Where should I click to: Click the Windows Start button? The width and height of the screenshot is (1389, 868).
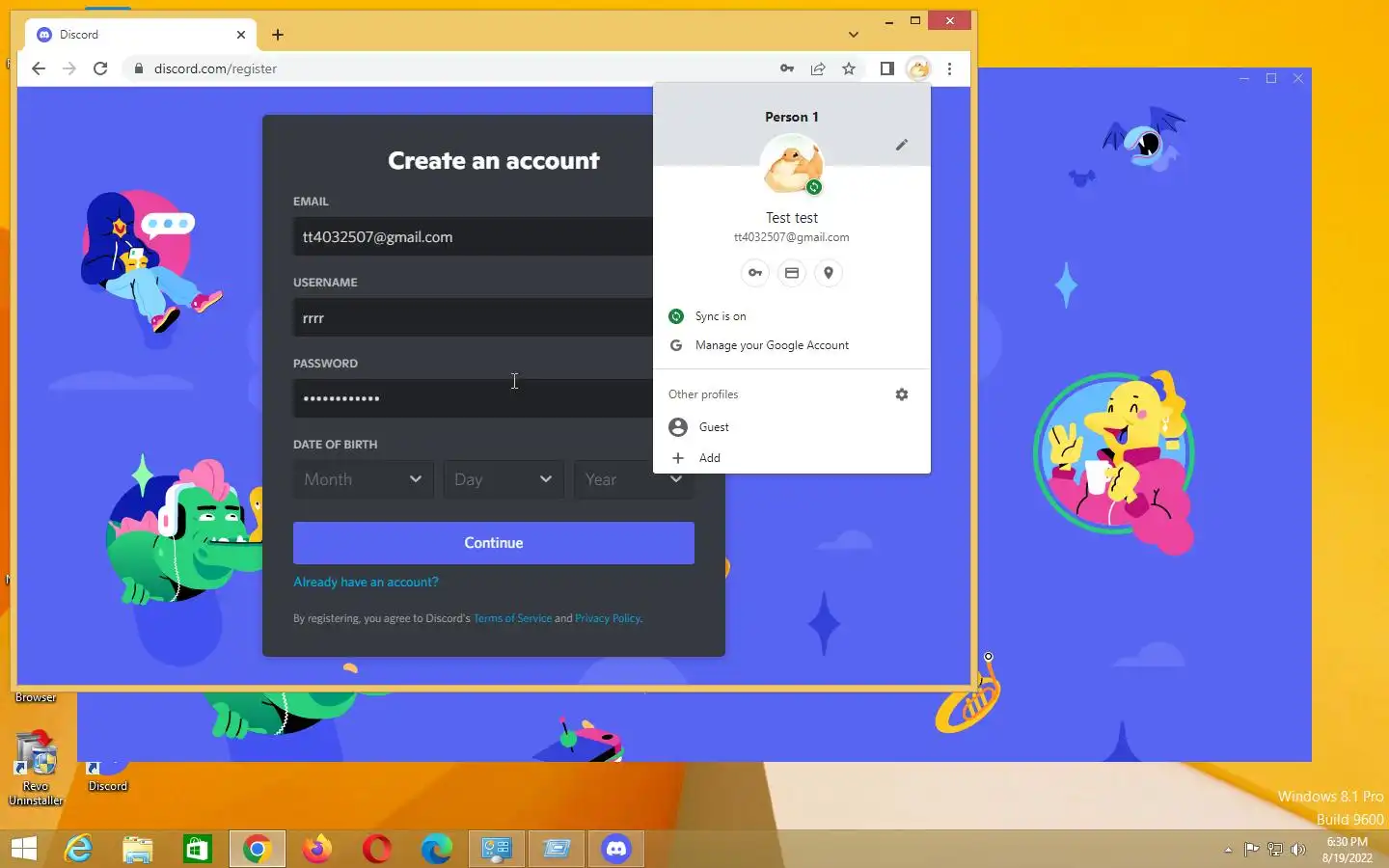pos(23,849)
